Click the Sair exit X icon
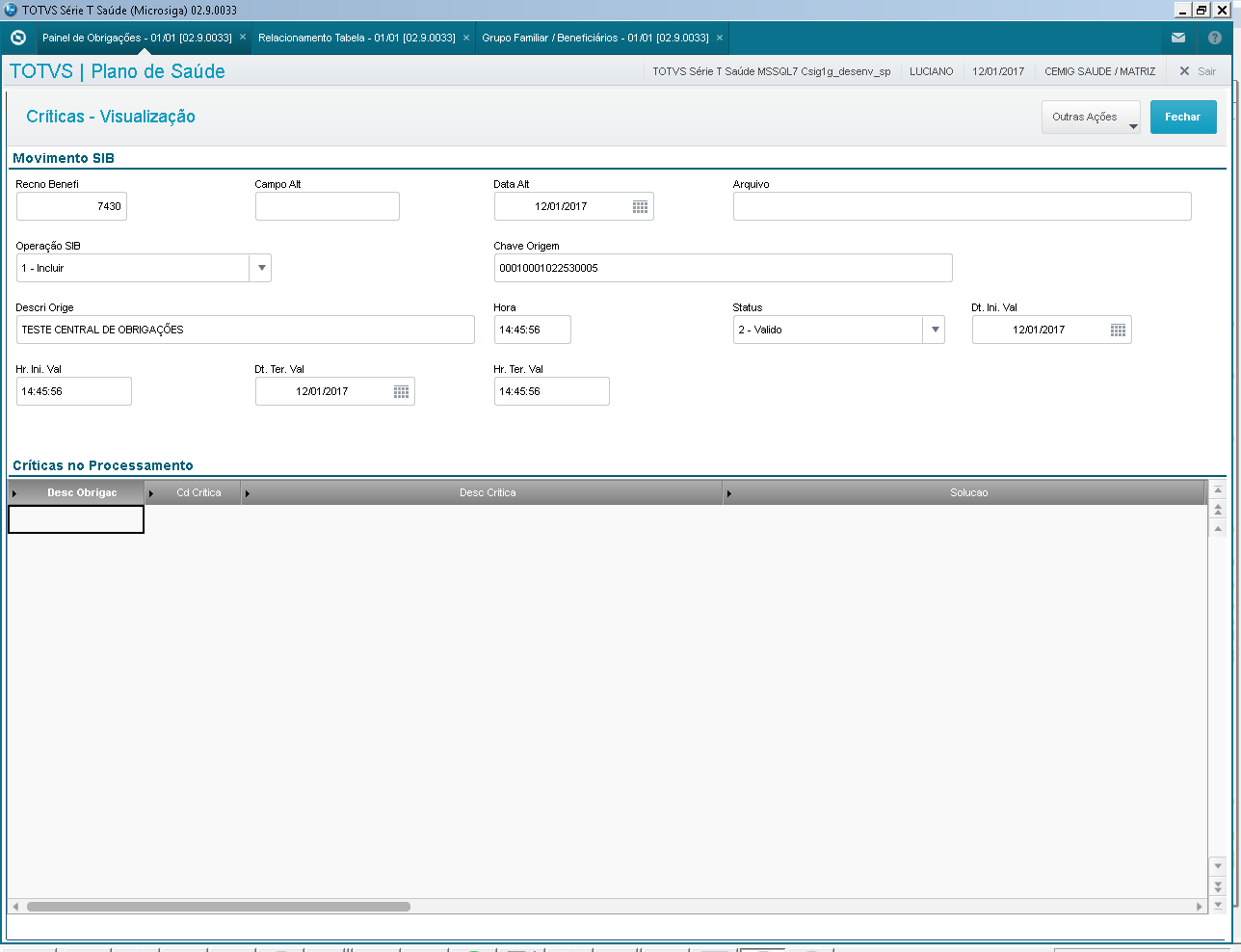1241x952 pixels. click(x=1184, y=71)
